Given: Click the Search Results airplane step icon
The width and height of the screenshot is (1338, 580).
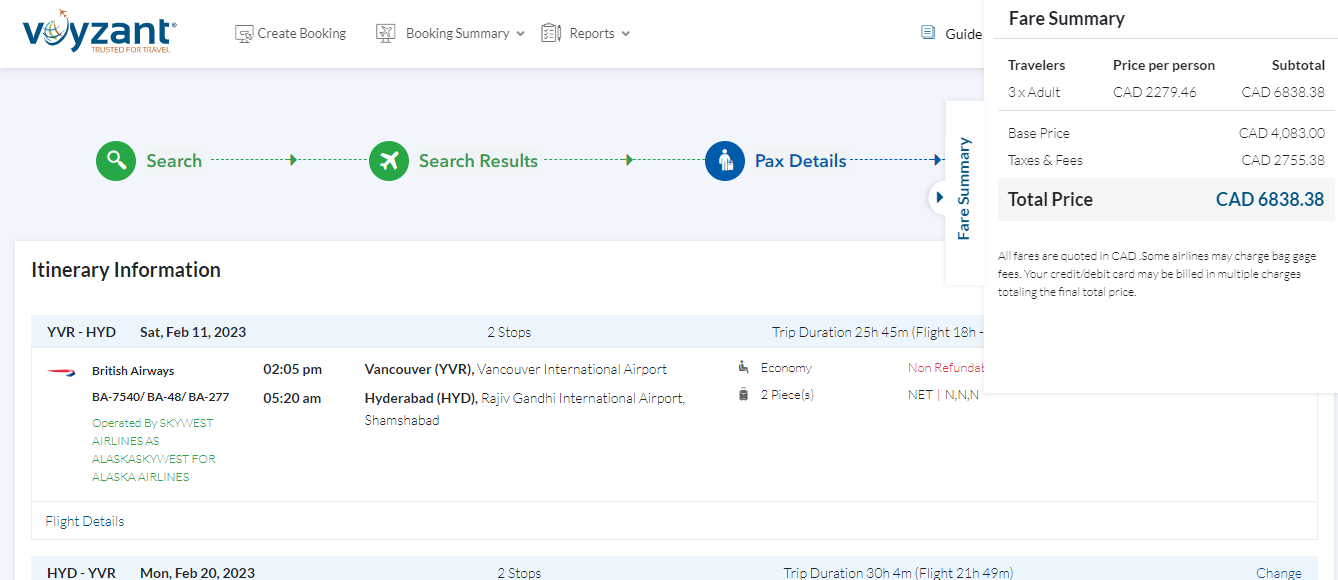Looking at the screenshot, I should 389,161.
